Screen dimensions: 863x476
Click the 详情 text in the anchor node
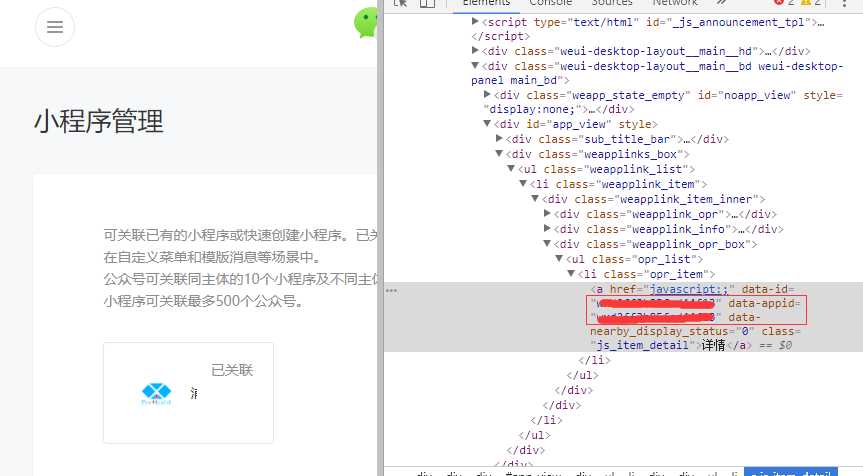[x=713, y=346]
